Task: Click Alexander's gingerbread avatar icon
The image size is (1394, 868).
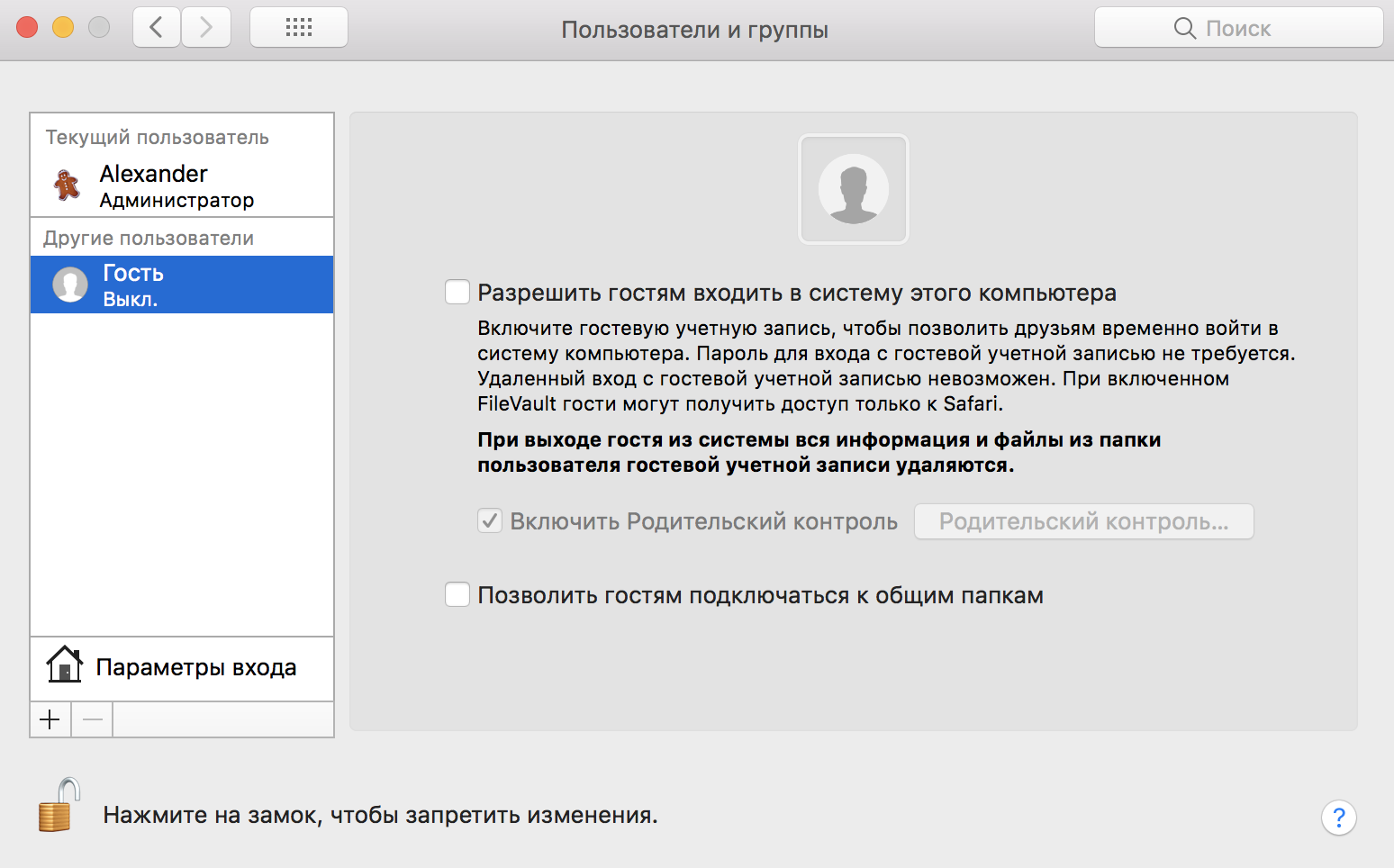Action: (x=67, y=185)
